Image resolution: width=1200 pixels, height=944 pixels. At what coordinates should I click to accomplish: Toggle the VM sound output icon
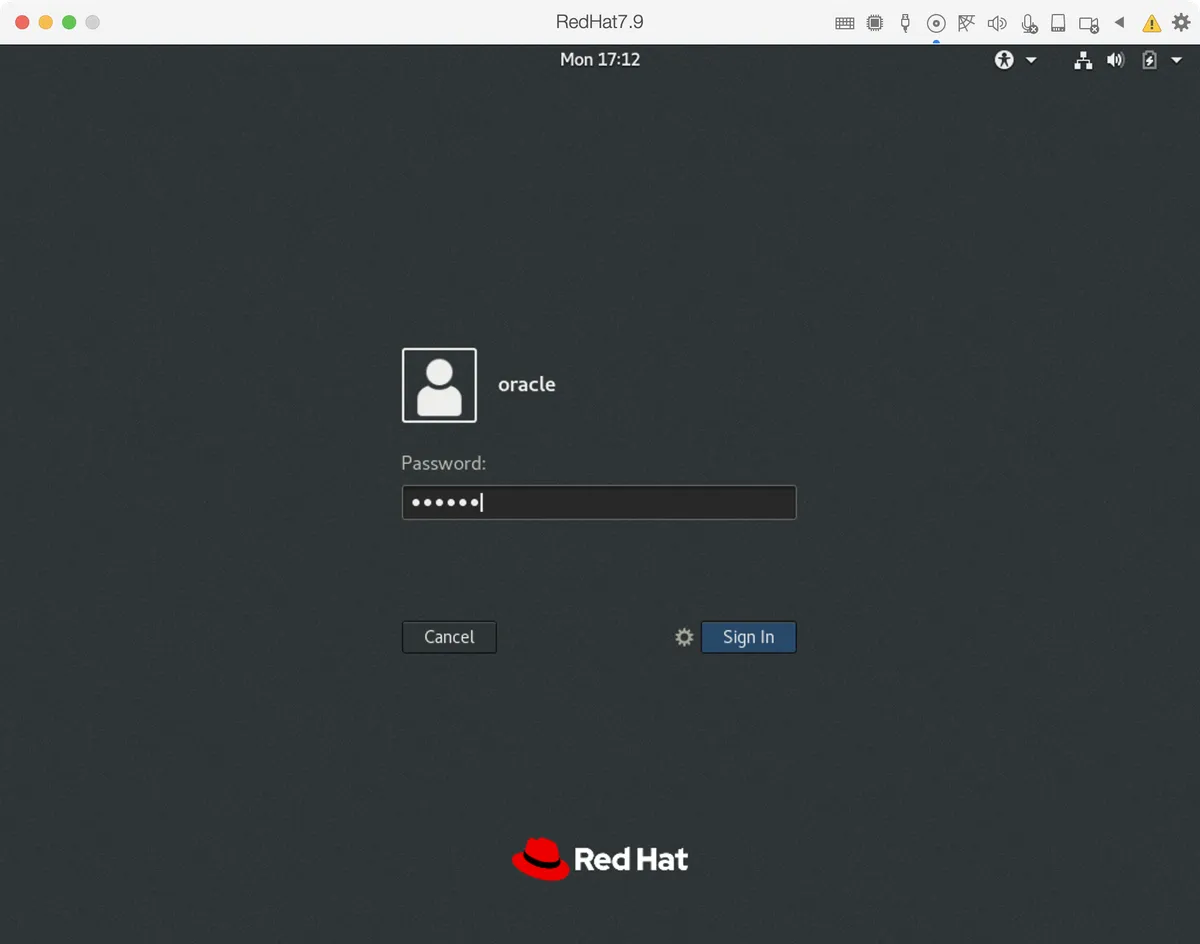(x=997, y=22)
